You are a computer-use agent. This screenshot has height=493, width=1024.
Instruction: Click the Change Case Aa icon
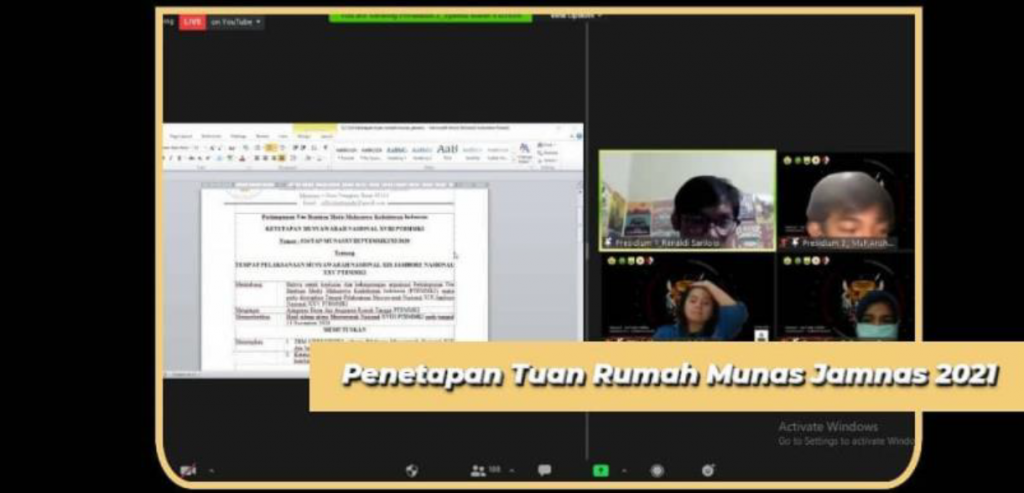(x=232, y=148)
